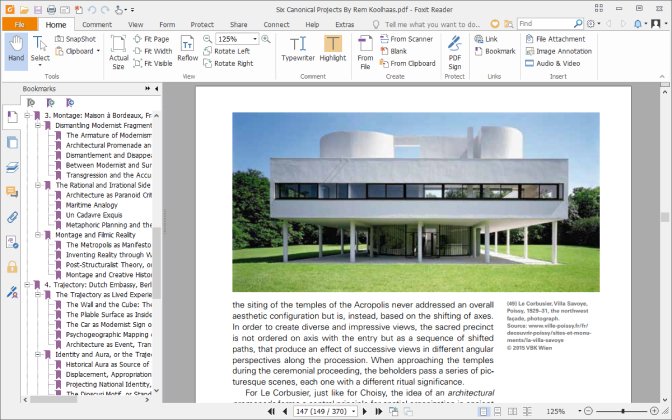Open Psychogeographic Mapping bookmark

(108, 334)
